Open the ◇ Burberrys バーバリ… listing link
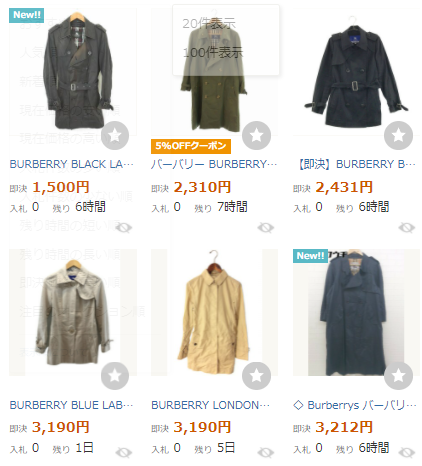The height and width of the screenshot is (466, 422). [x=355, y=405]
